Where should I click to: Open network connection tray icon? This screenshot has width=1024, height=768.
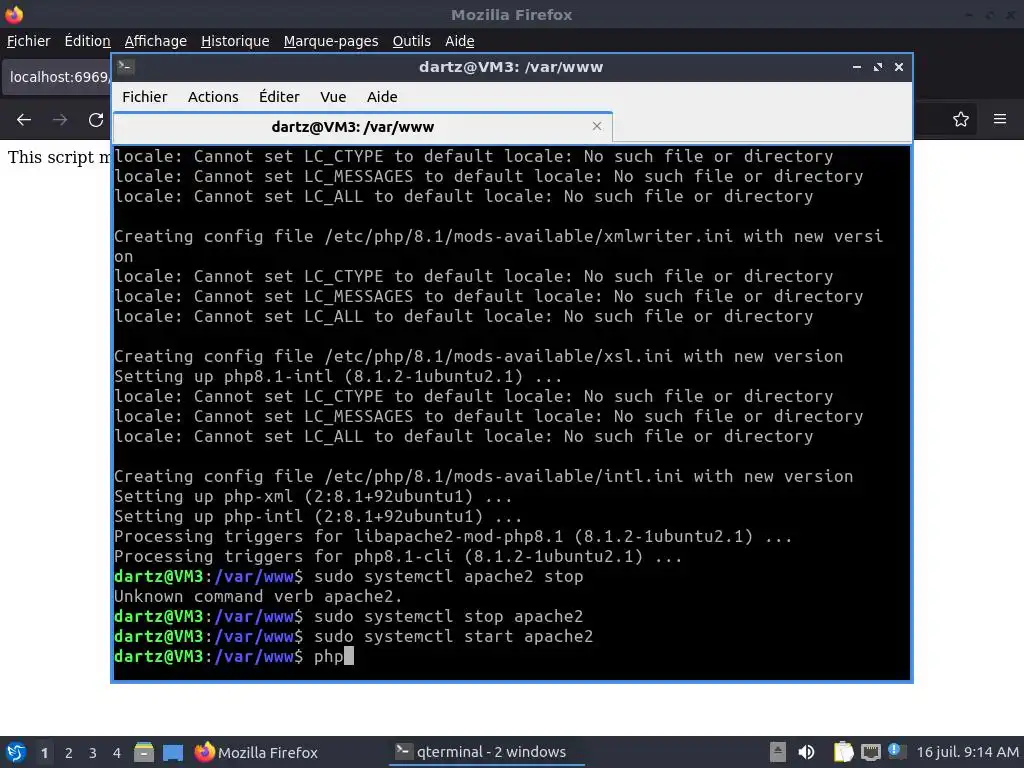click(871, 752)
